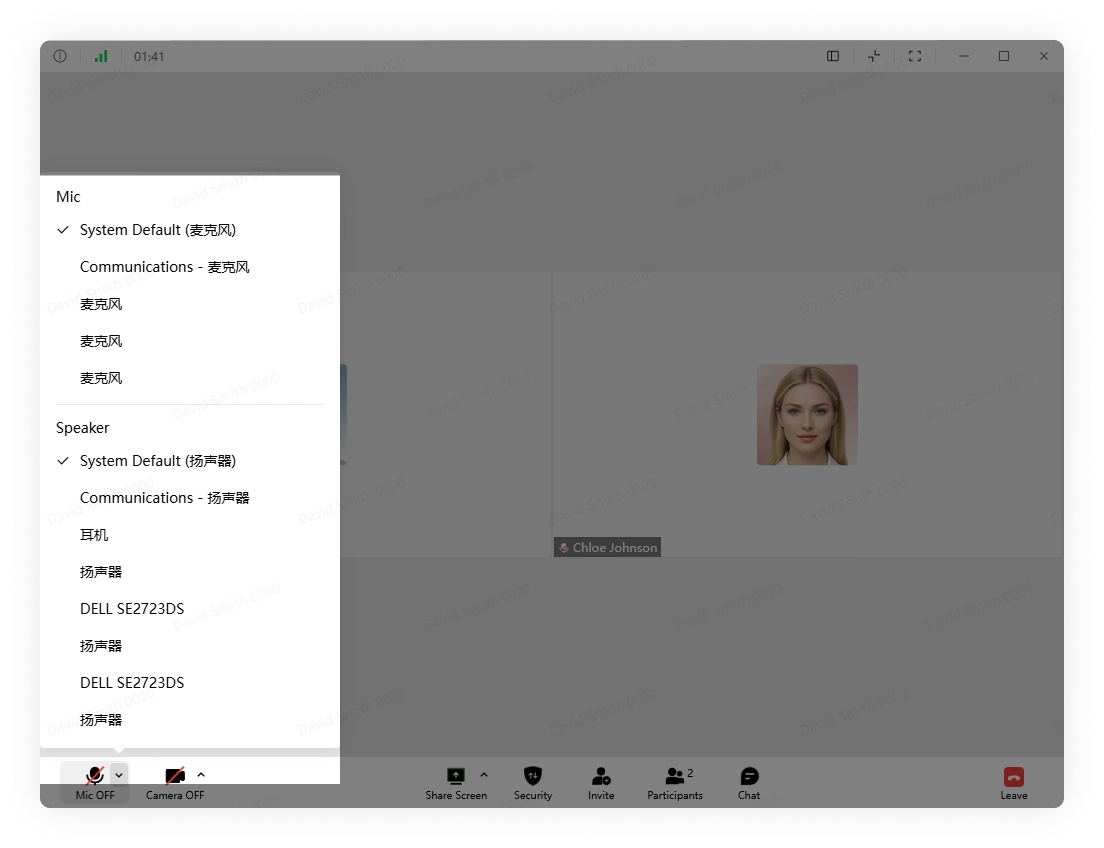Leave the meeting

click(x=1014, y=782)
